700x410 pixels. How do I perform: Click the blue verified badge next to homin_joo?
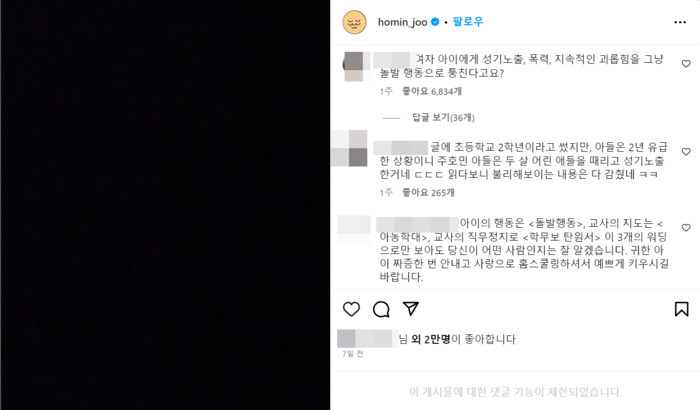pyautogui.click(x=435, y=21)
